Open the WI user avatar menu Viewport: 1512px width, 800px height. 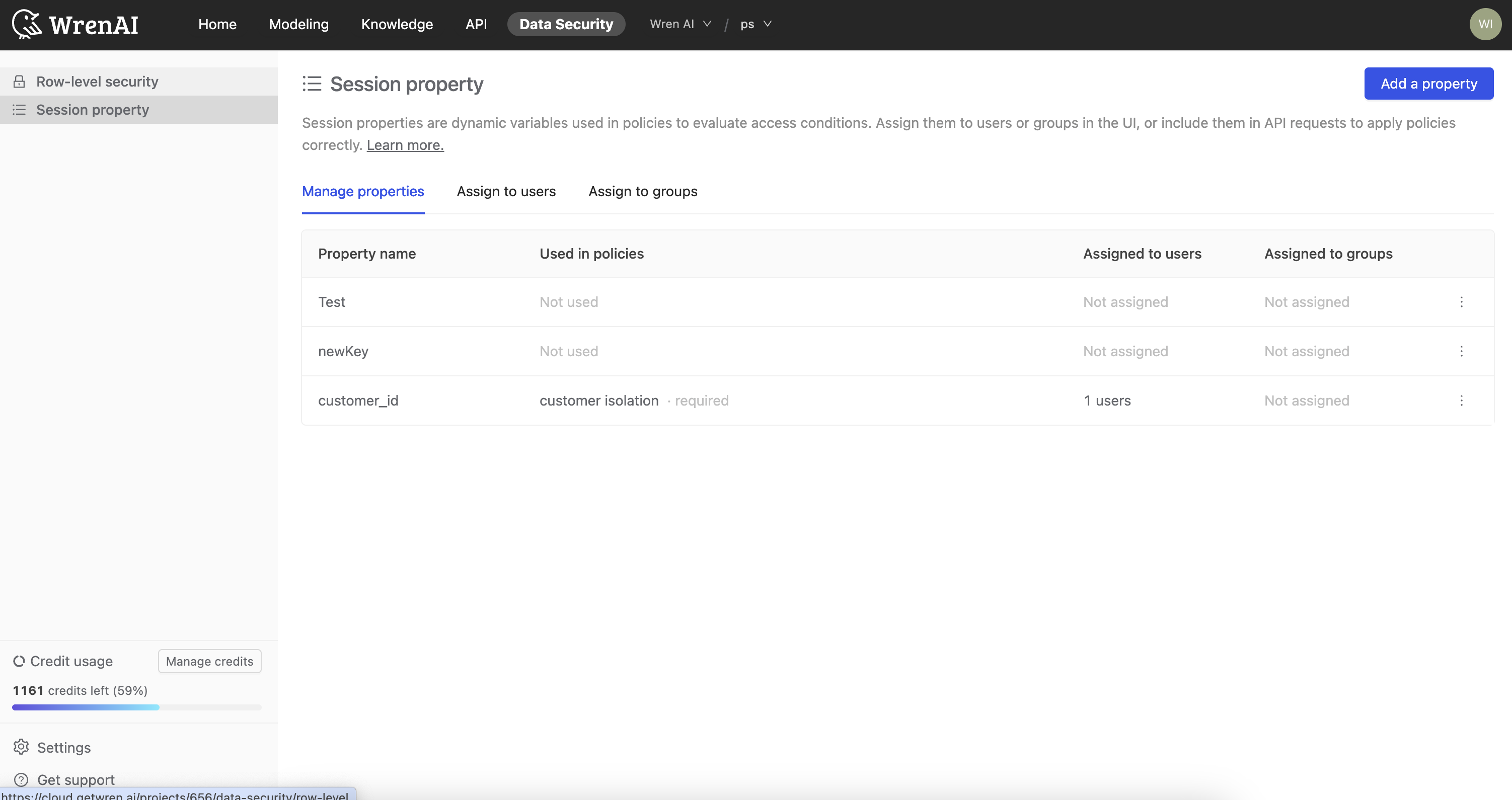(x=1485, y=24)
